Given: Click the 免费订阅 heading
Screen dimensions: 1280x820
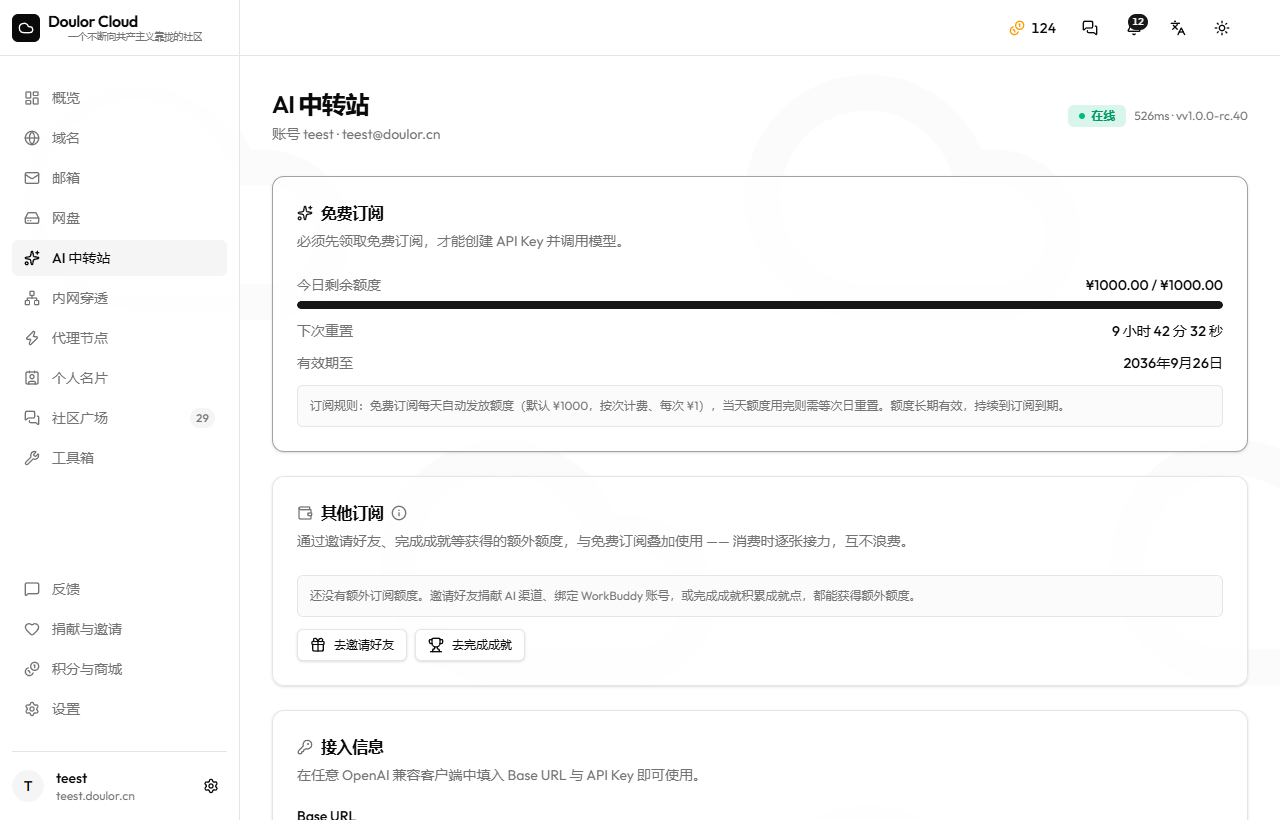Looking at the screenshot, I should 352,213.
